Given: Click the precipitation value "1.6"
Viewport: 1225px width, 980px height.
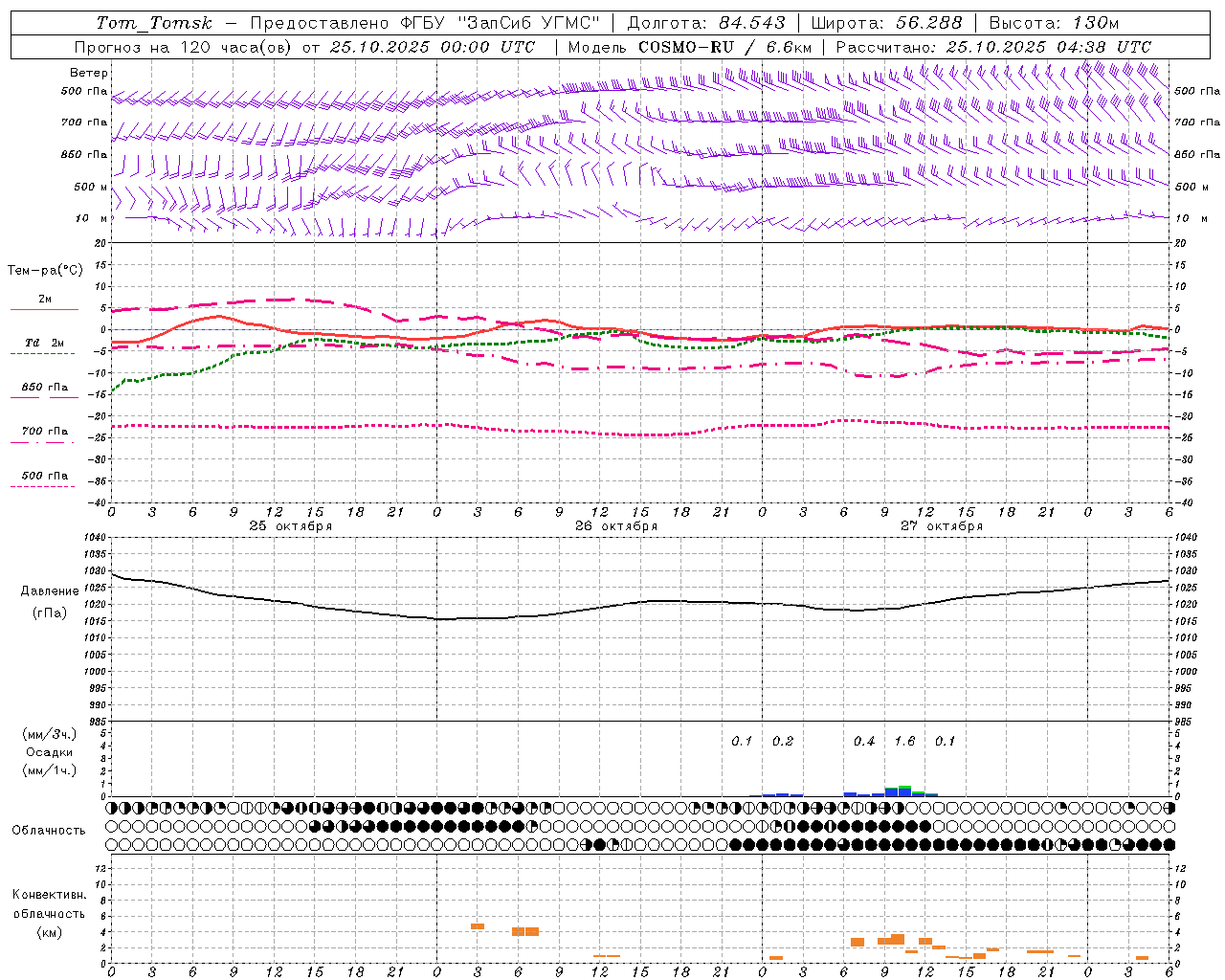Looking at the screenshot, I should pos(904,742).
